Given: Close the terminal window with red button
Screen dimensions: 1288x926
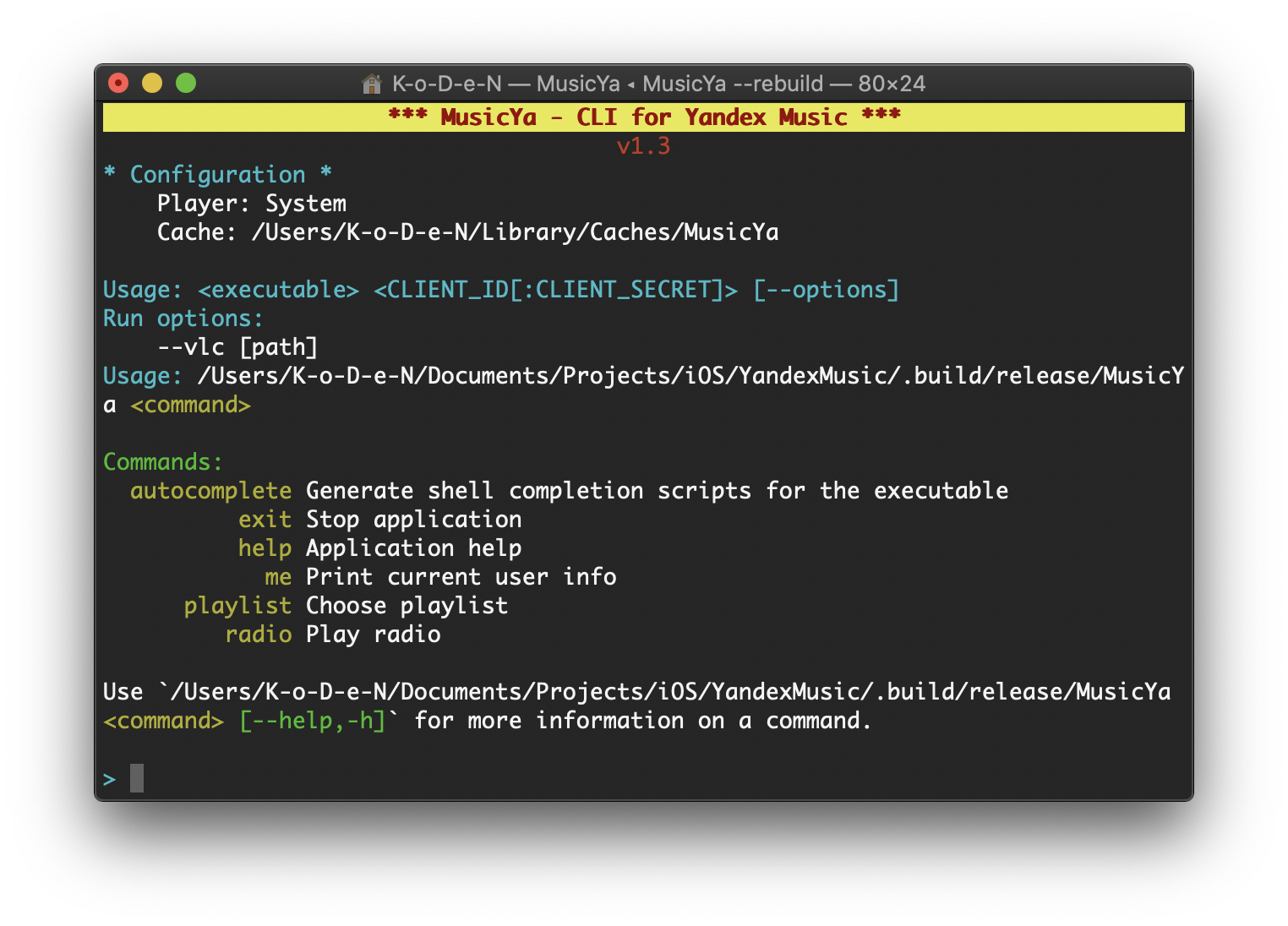Looking at the screenshot, I should click(118, 83).
